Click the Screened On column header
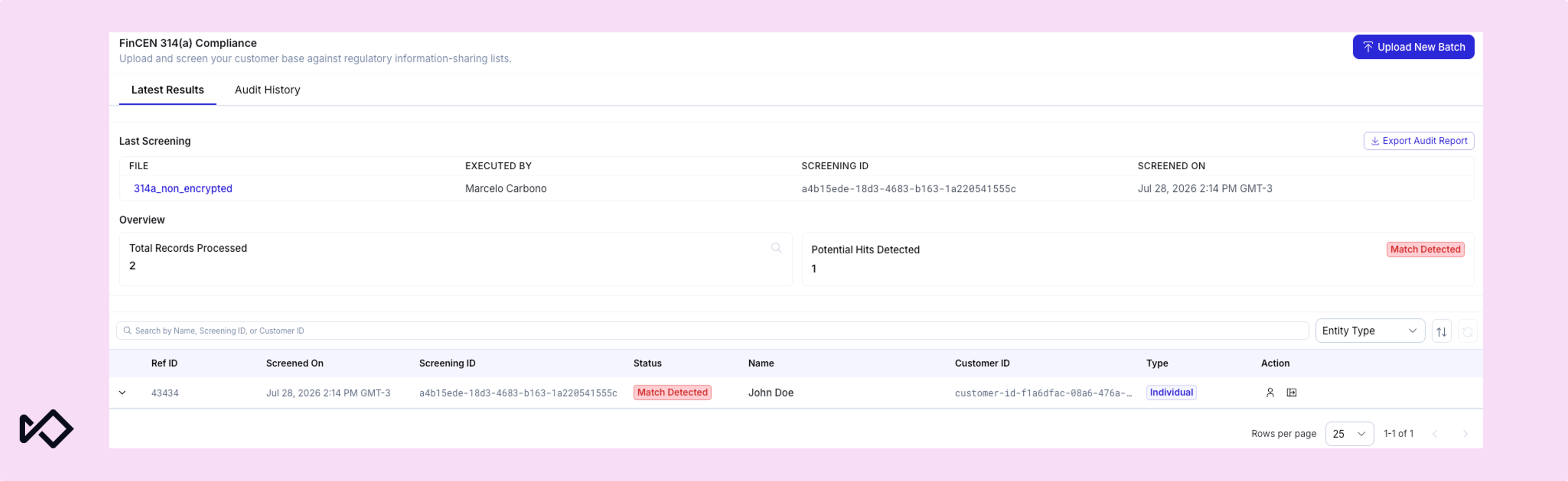Image resolution: width=1568 pixels, height=481 pixels. tap(294, 363)
